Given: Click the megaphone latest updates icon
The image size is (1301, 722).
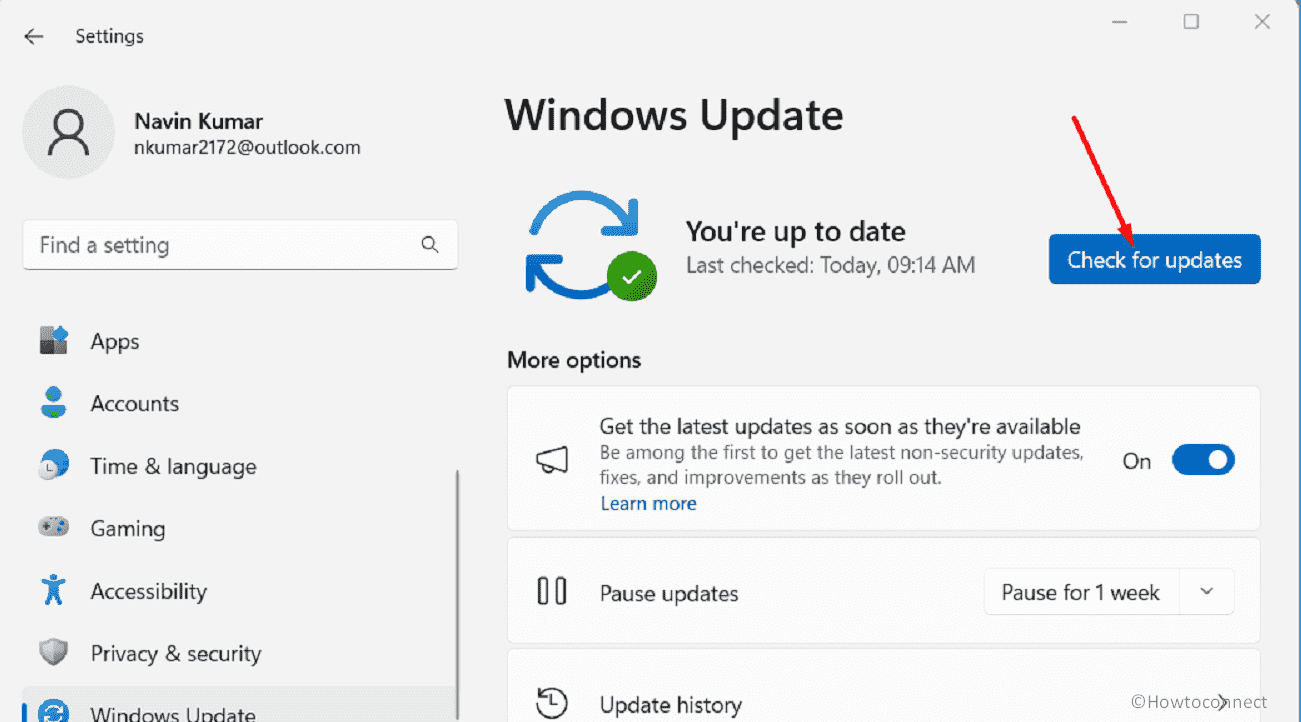Looking at the screenshot, I should click(x=552, y=460).
